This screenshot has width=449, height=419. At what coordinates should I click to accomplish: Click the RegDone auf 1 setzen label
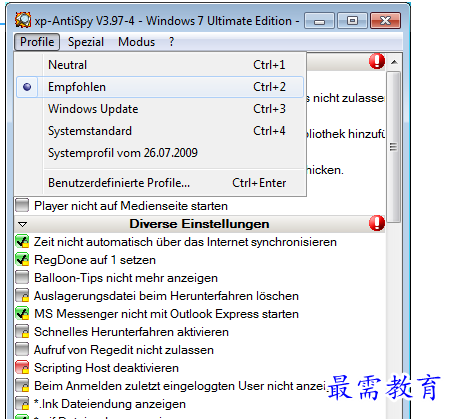(95, 260)
